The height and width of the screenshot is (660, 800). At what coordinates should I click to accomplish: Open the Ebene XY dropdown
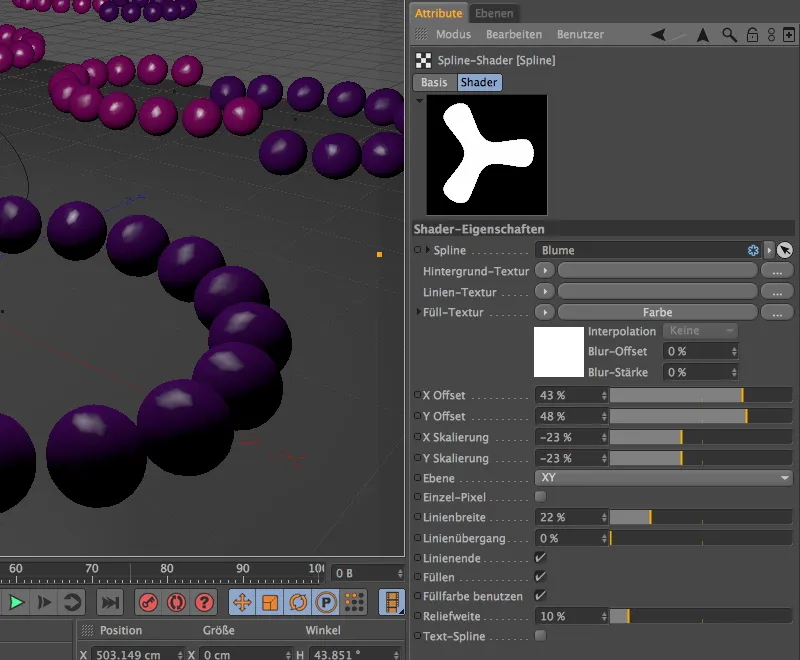click(x=664, y=478)
